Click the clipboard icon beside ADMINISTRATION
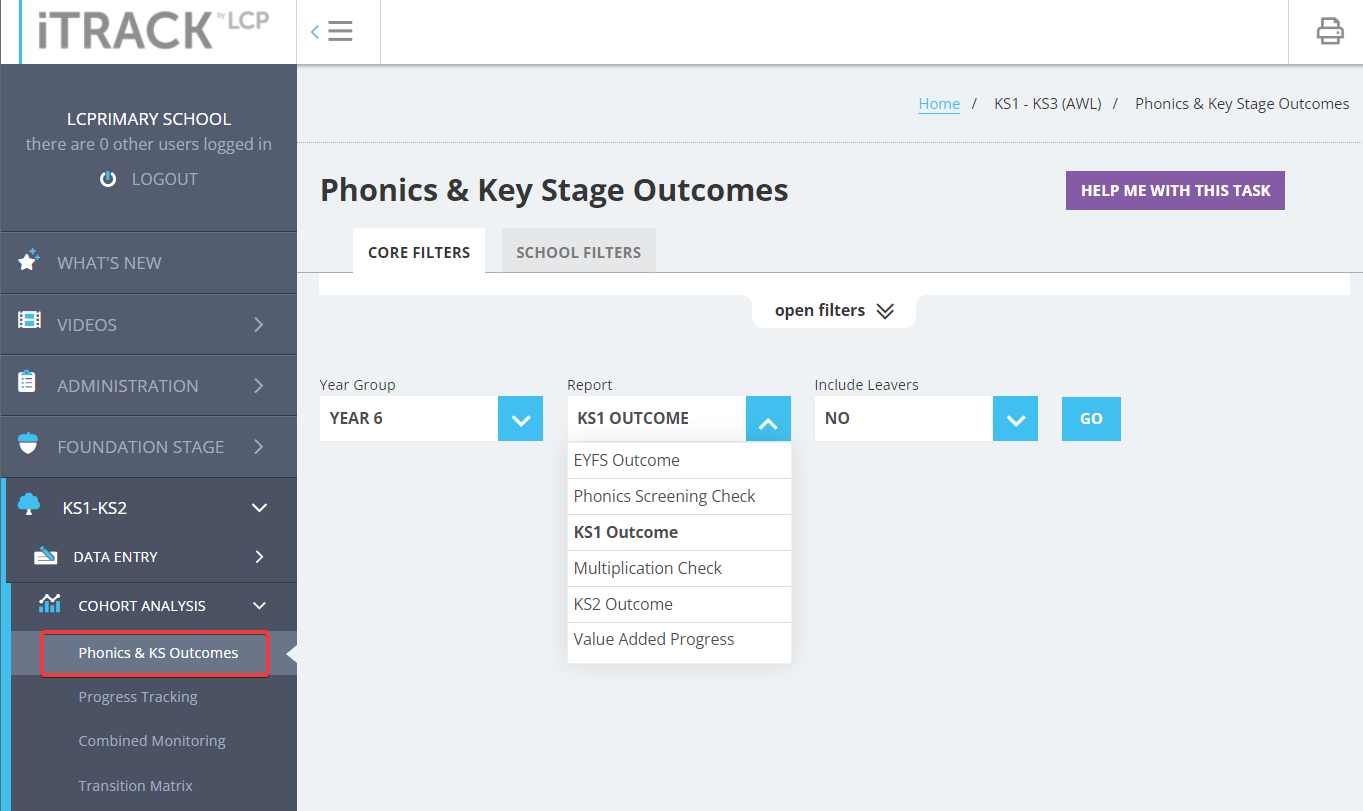The height and width of the screenshot is (811, 1363). [29, 385]
